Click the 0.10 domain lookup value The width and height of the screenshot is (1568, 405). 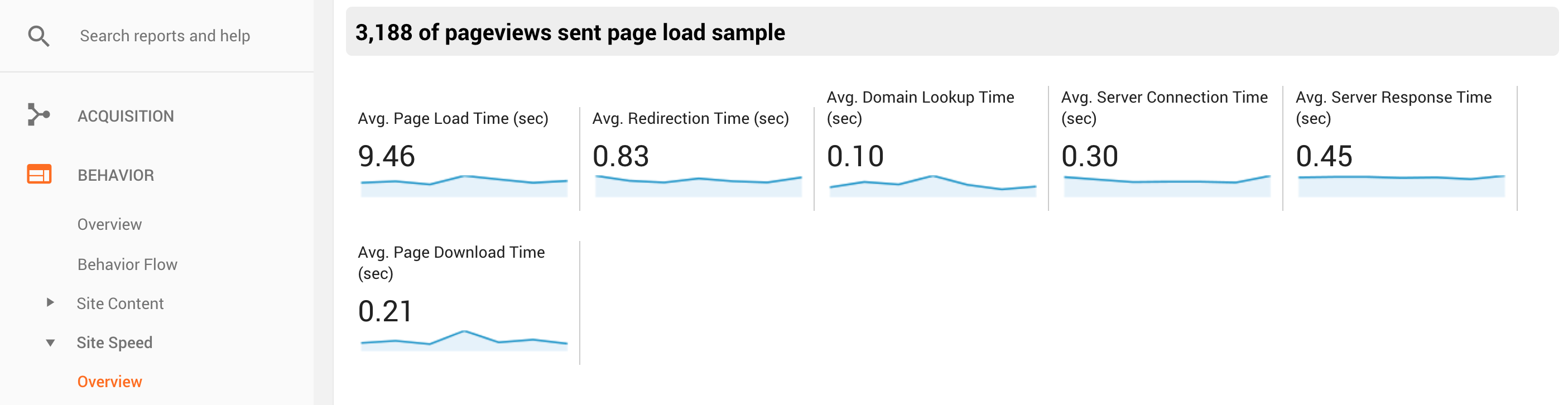click(855, 156)
